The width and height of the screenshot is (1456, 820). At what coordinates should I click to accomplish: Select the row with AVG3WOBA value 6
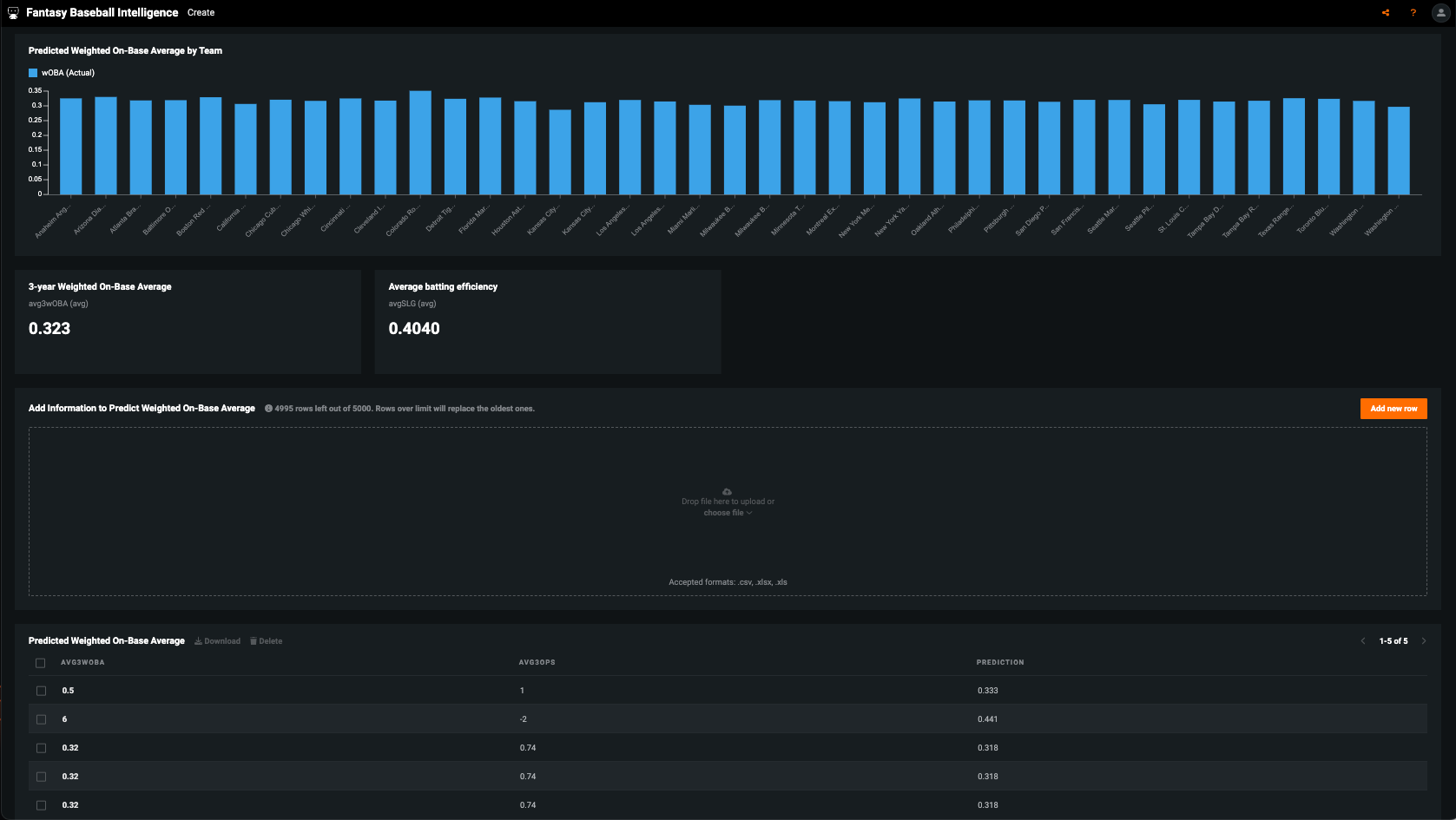click(x=41, y=719)
